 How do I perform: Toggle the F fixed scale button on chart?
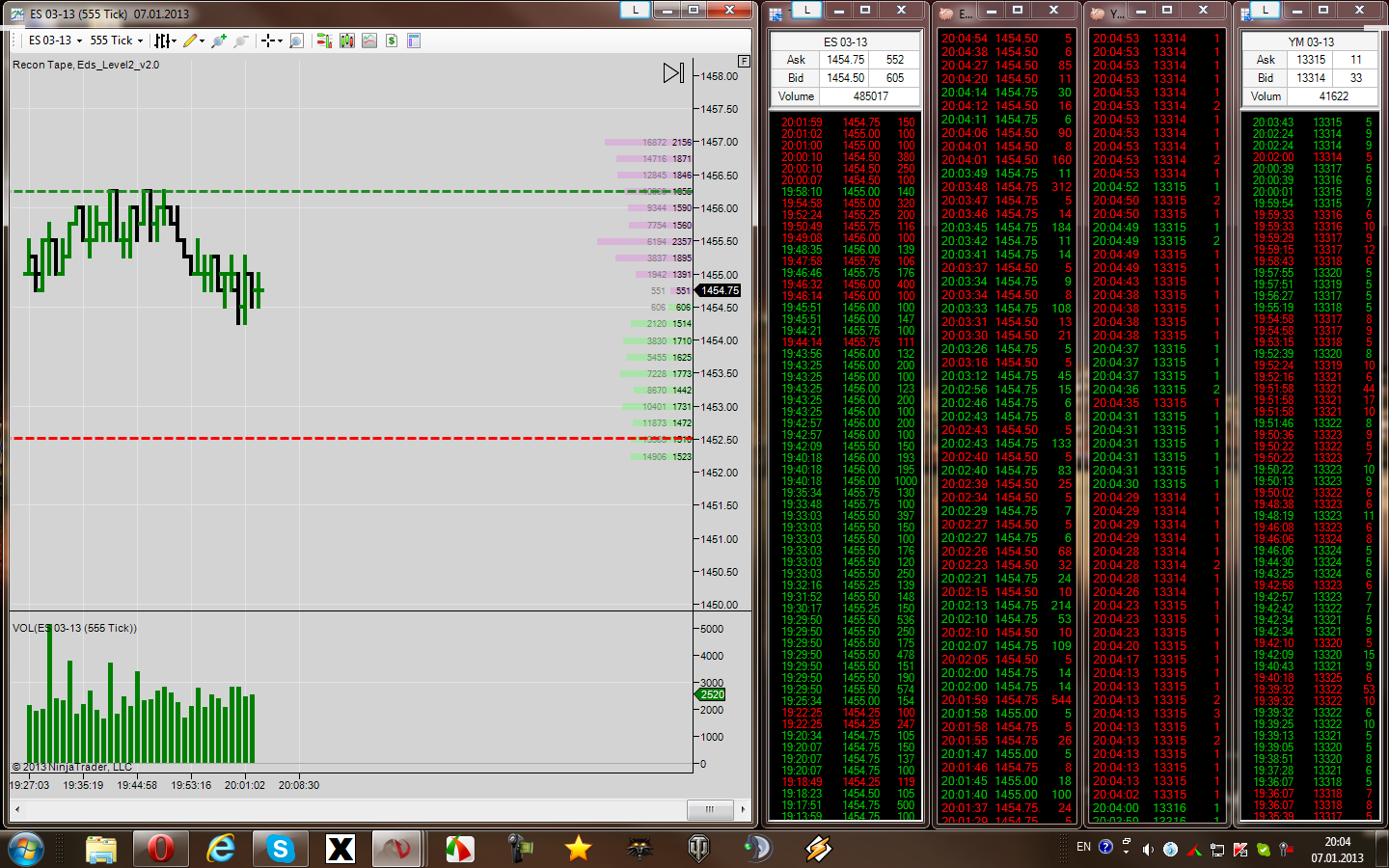[744, 61]
